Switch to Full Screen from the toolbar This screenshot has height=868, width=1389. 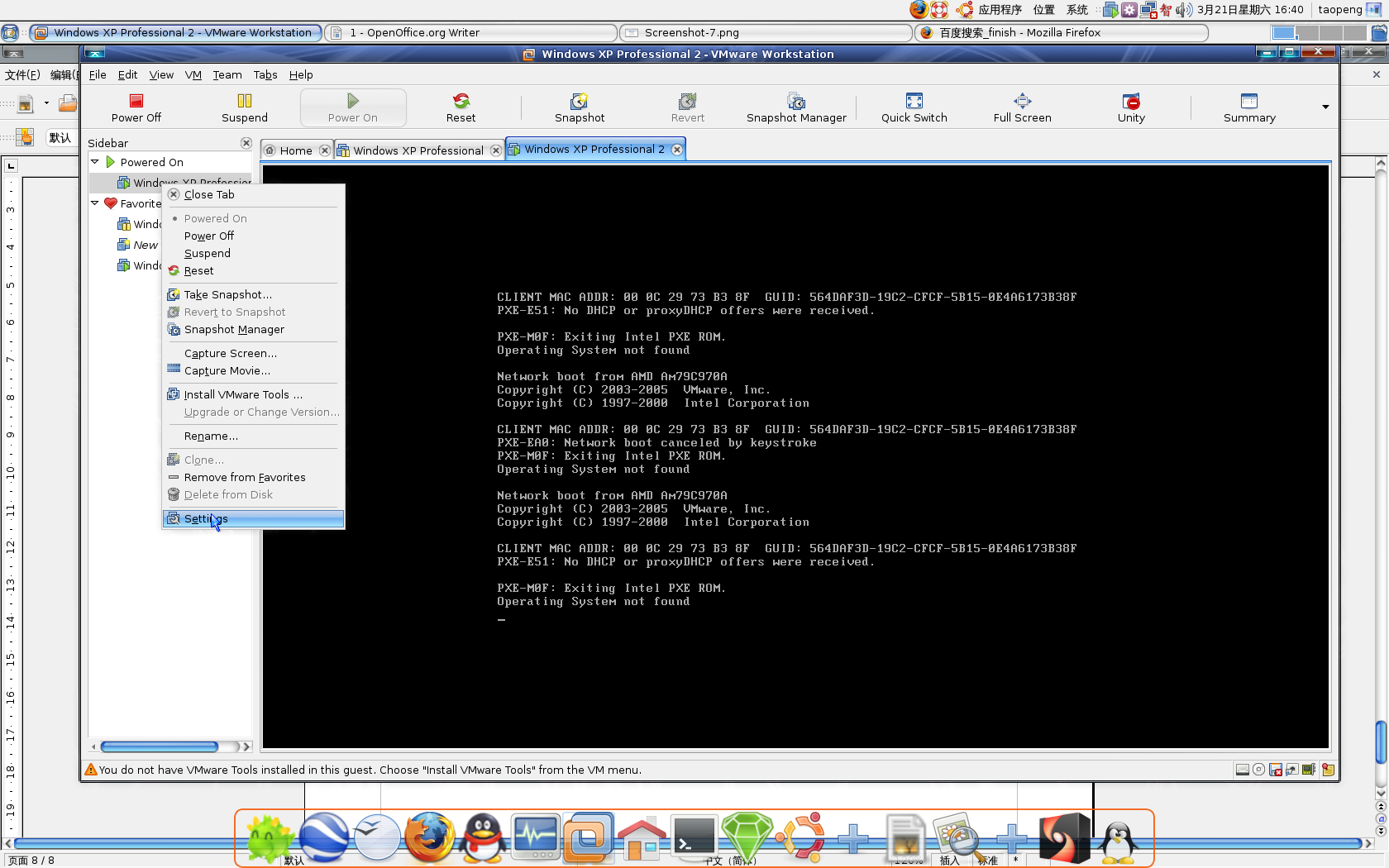1022,108
